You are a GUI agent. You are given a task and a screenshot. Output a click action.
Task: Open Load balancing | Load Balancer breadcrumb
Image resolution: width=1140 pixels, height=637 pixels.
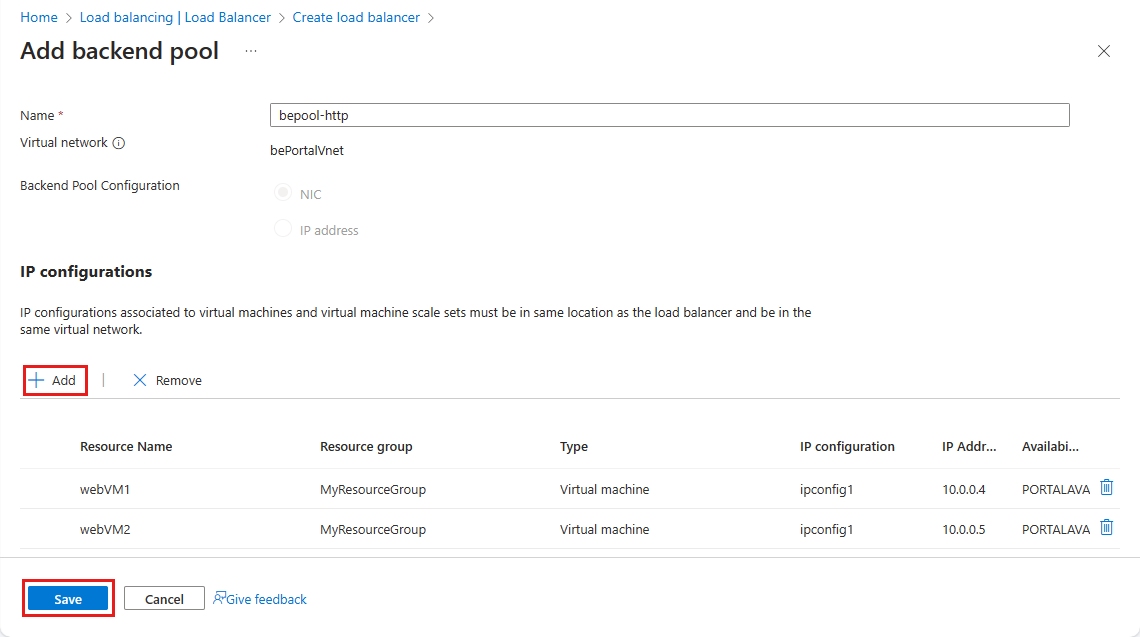175,17
